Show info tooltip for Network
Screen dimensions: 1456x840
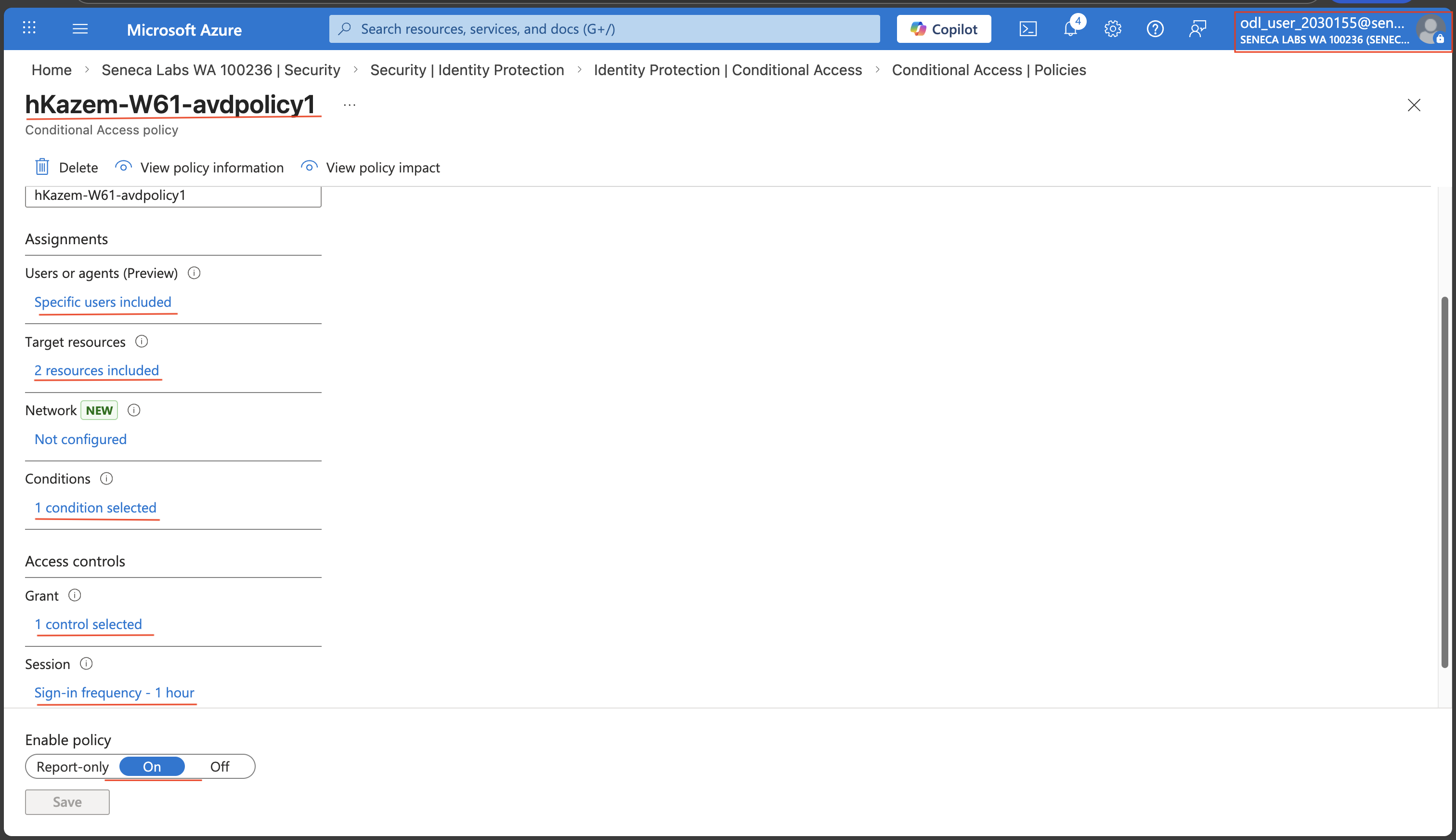(x=134, y=410)
